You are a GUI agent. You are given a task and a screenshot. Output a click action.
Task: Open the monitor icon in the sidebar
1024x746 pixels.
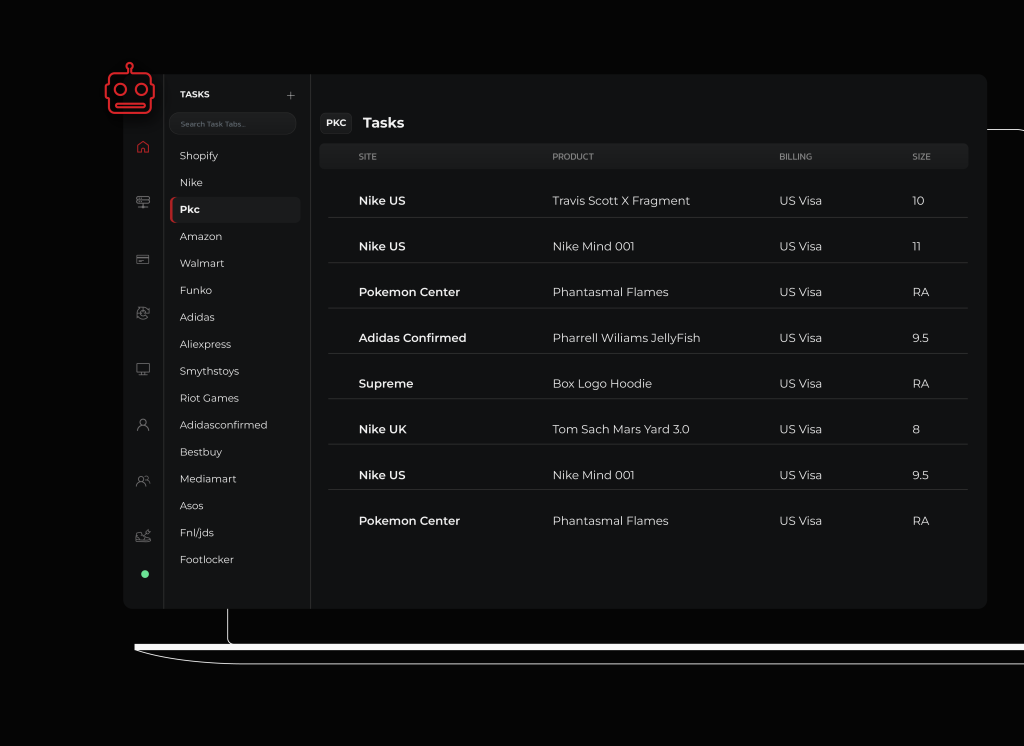pos(143,369)
